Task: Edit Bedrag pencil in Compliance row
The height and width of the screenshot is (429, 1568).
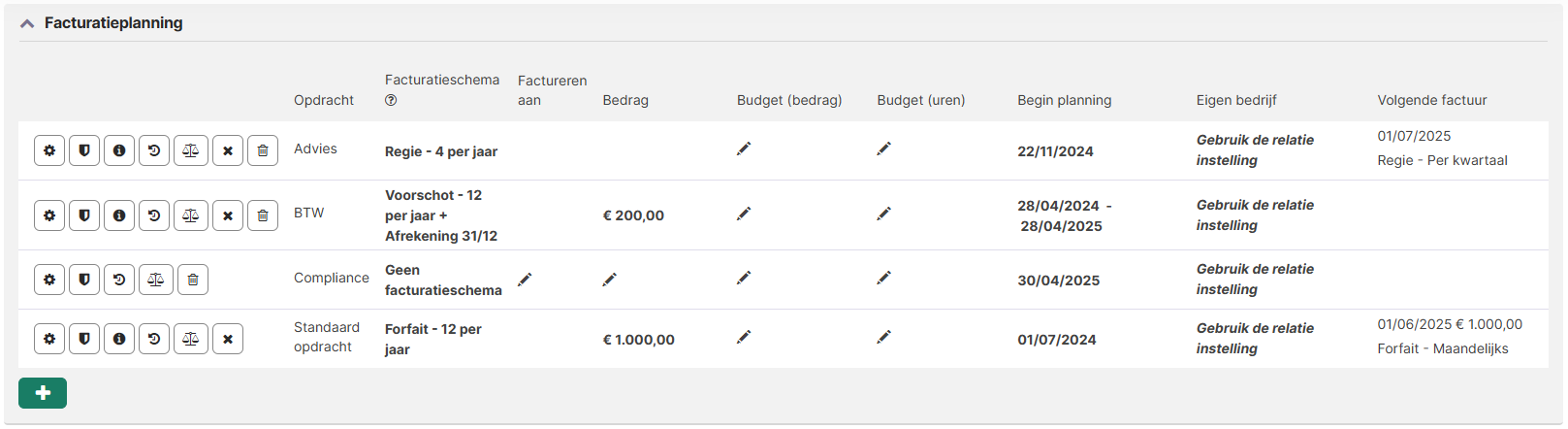Action: click(x=609, y=280)
